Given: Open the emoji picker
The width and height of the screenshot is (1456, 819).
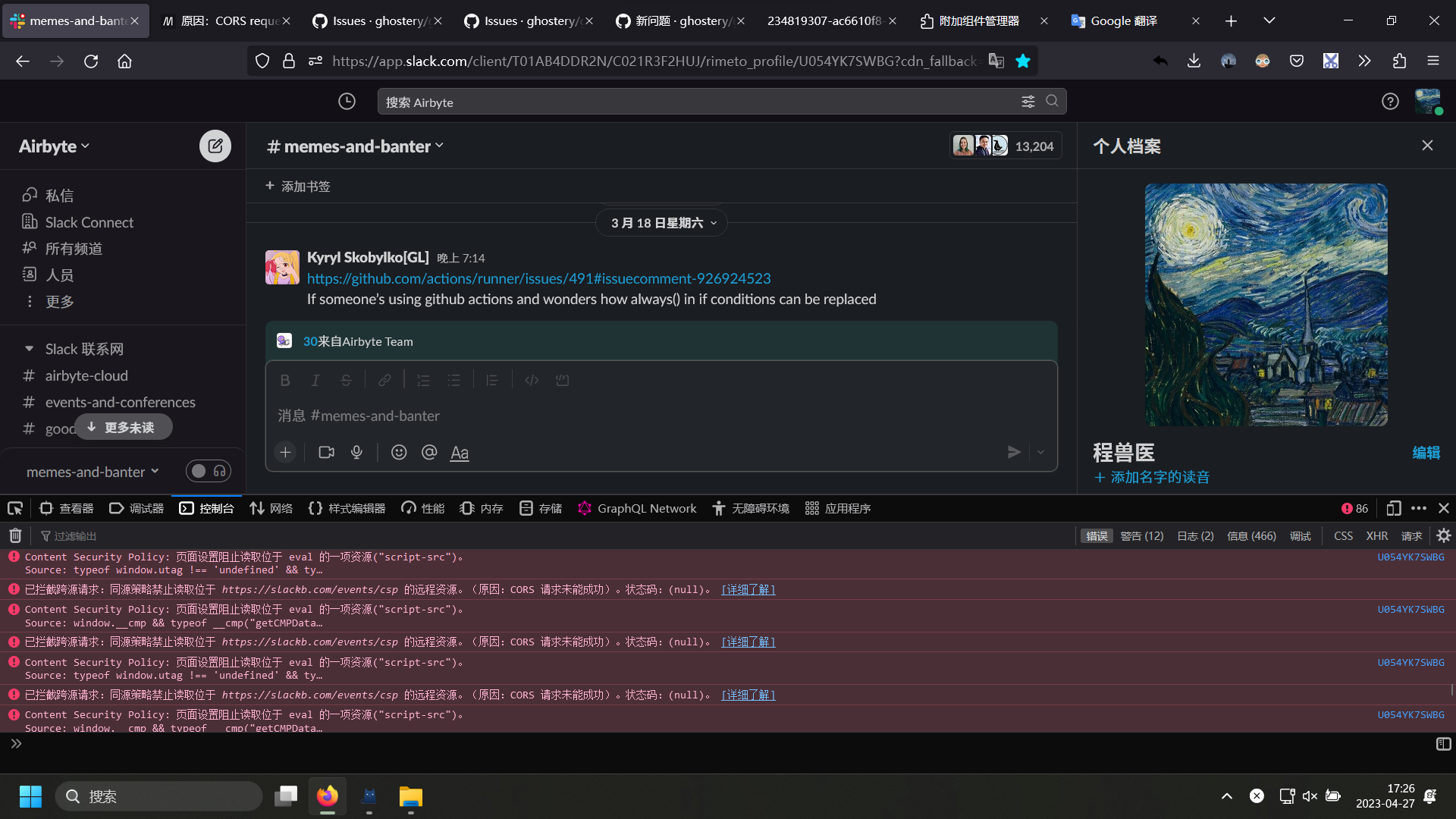Looking at the screenshot, I should (399, 452).
